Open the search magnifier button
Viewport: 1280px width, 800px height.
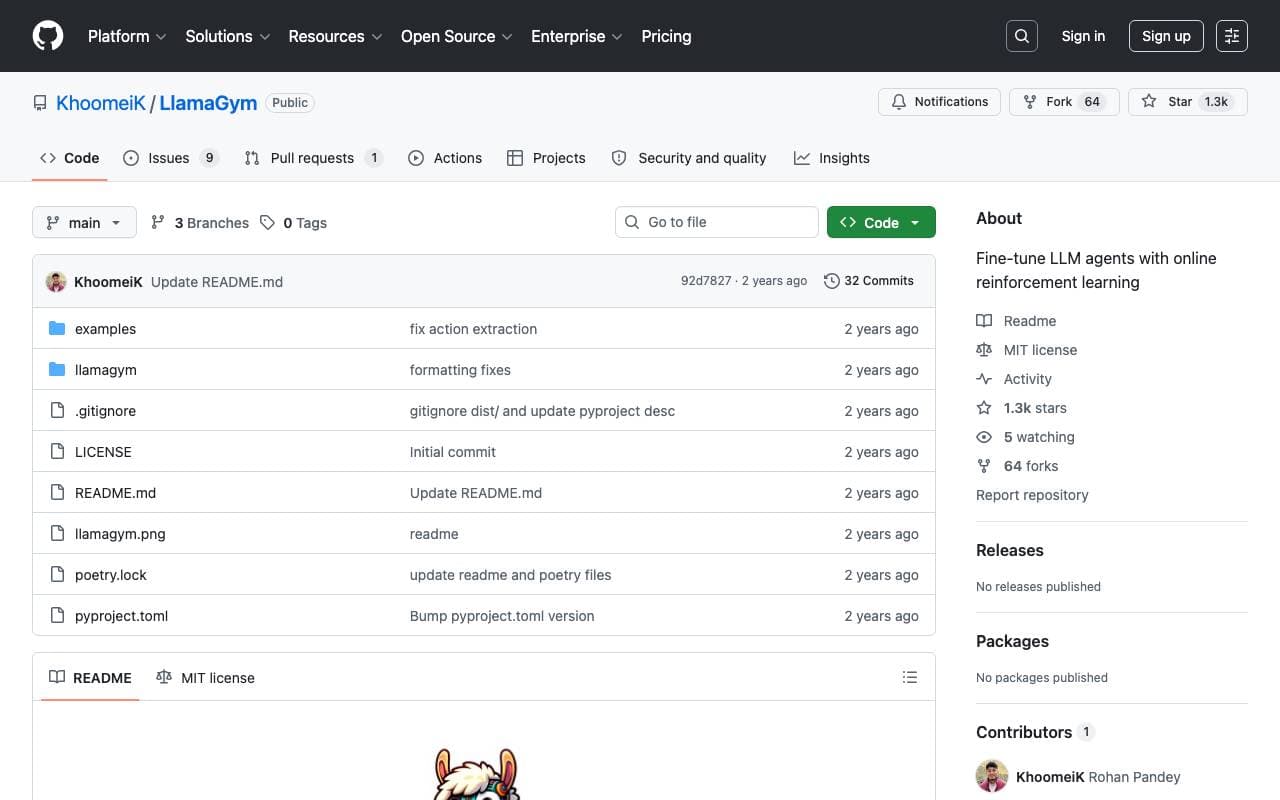click(x=1022, y=36)
